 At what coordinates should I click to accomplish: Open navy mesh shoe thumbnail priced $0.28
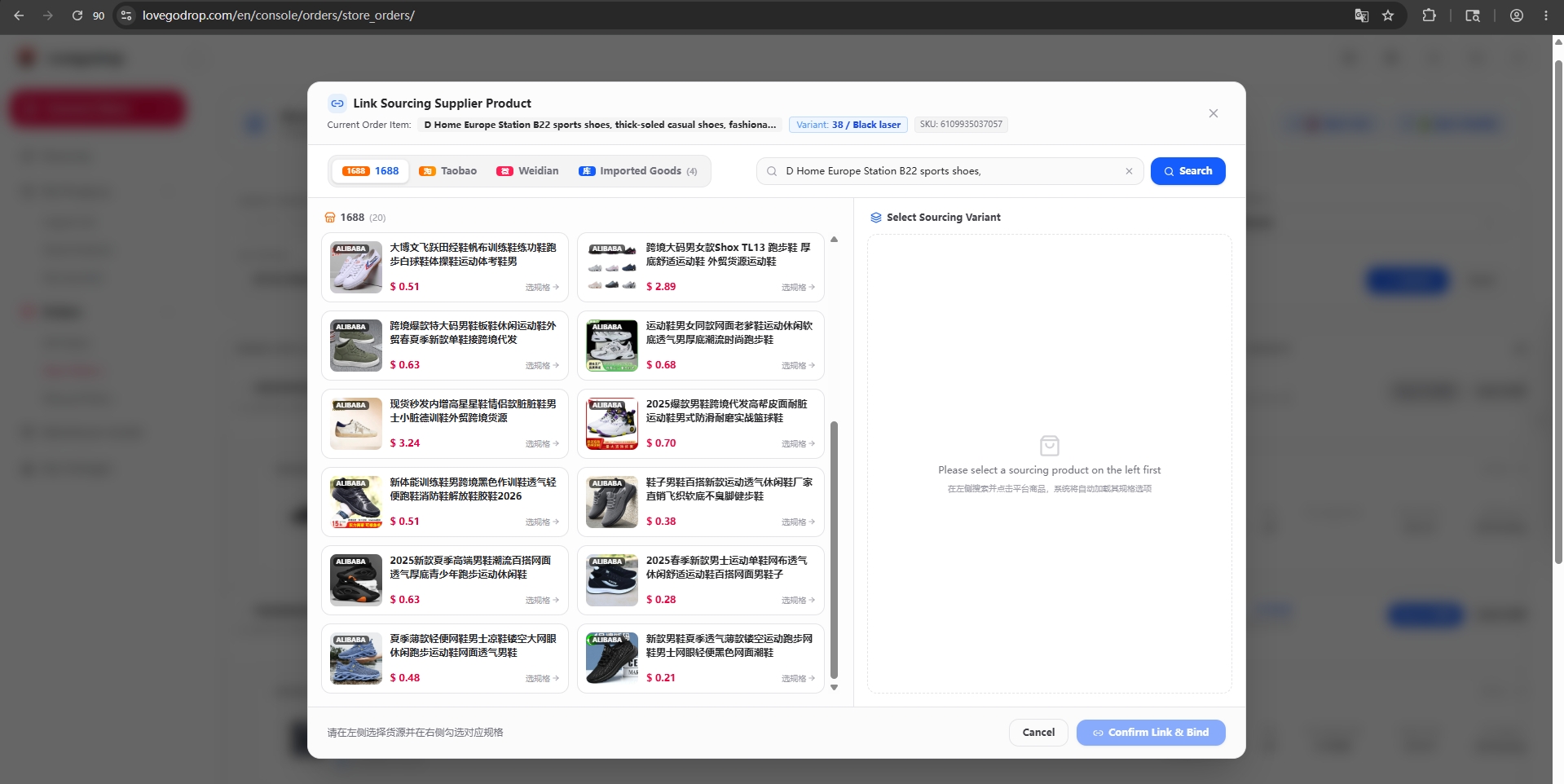click(x=612, y=580)
